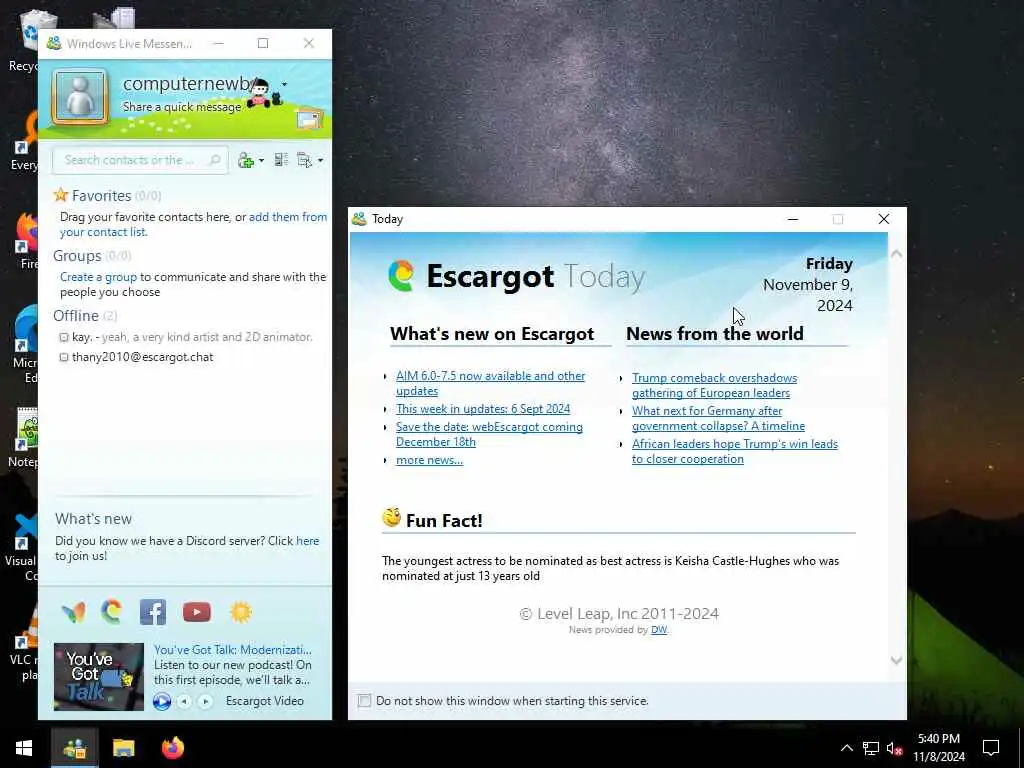Viewport: 1024px width, 768px height.
Task: Open the Add a contact icon
Action: (246, 160)
